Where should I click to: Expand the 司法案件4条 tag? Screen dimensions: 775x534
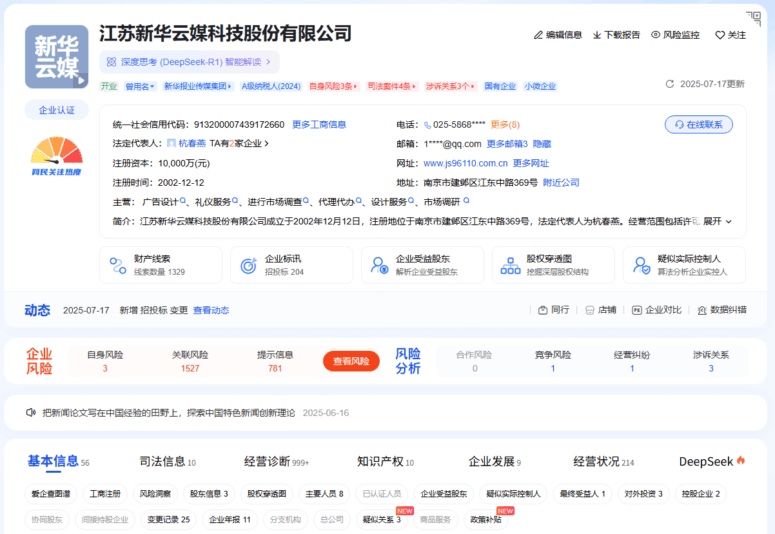[391, 86]
